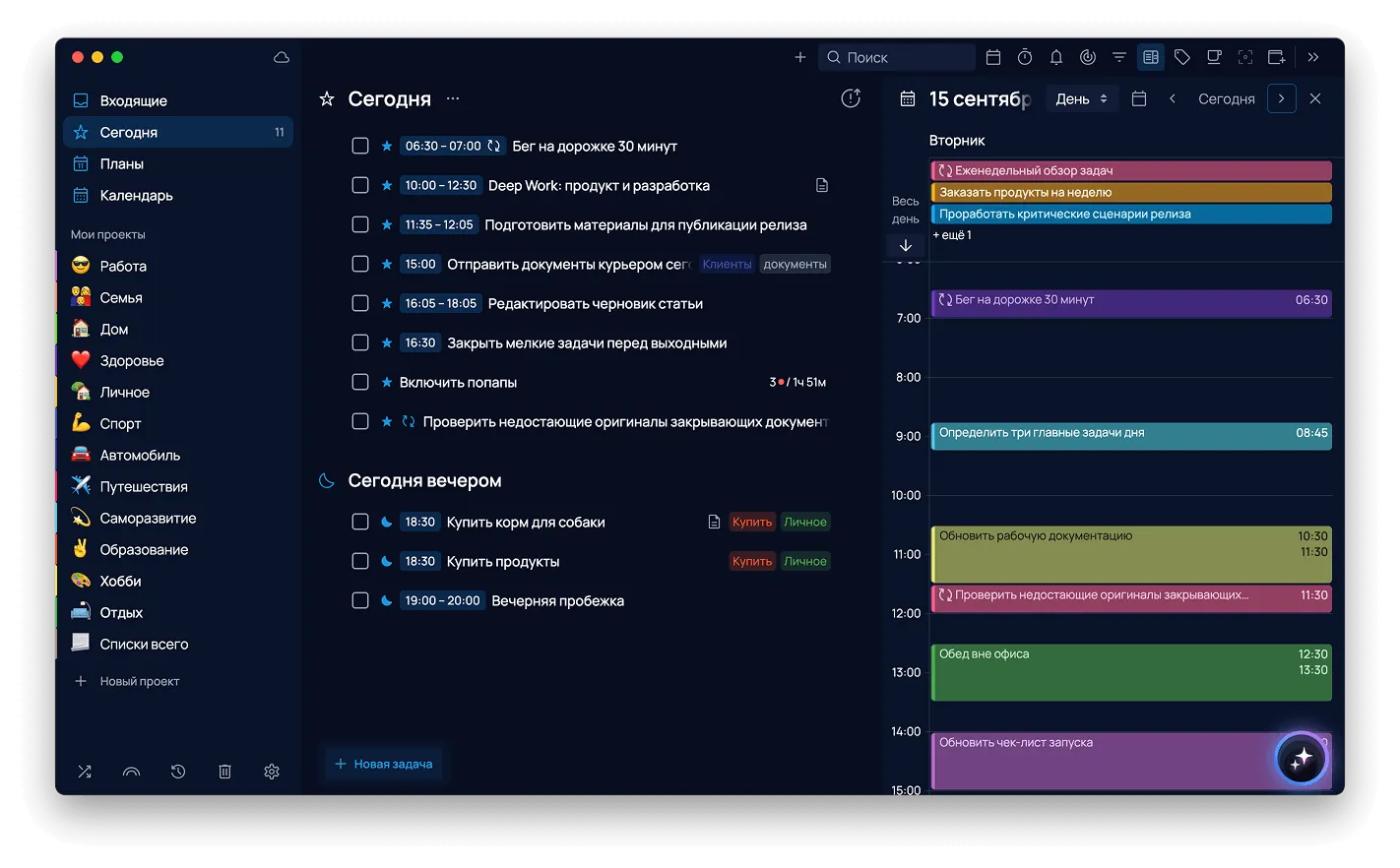
Task: Open the trash bin in sidebar footer
Action: [x=224, y=772]
